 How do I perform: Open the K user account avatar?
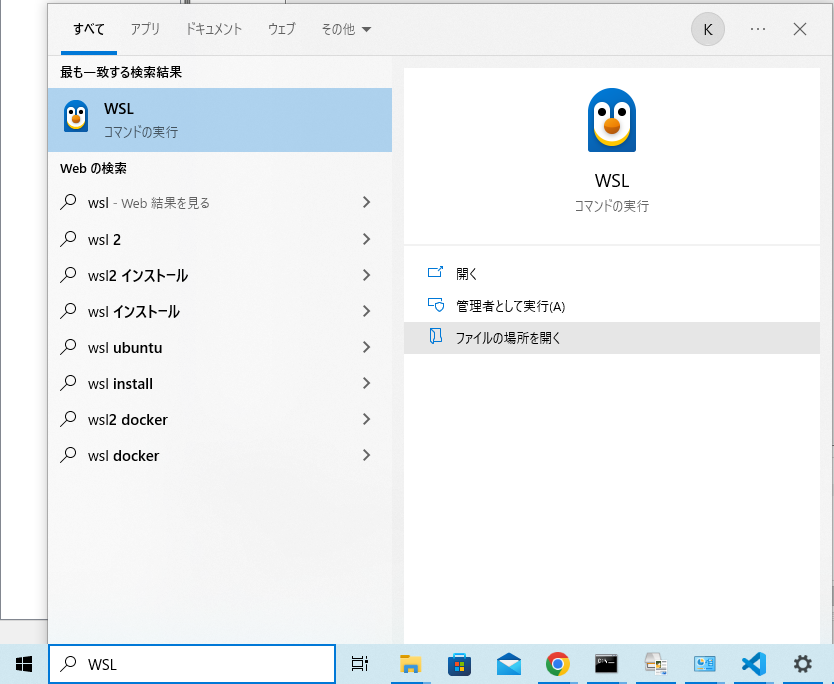[707, 29]
